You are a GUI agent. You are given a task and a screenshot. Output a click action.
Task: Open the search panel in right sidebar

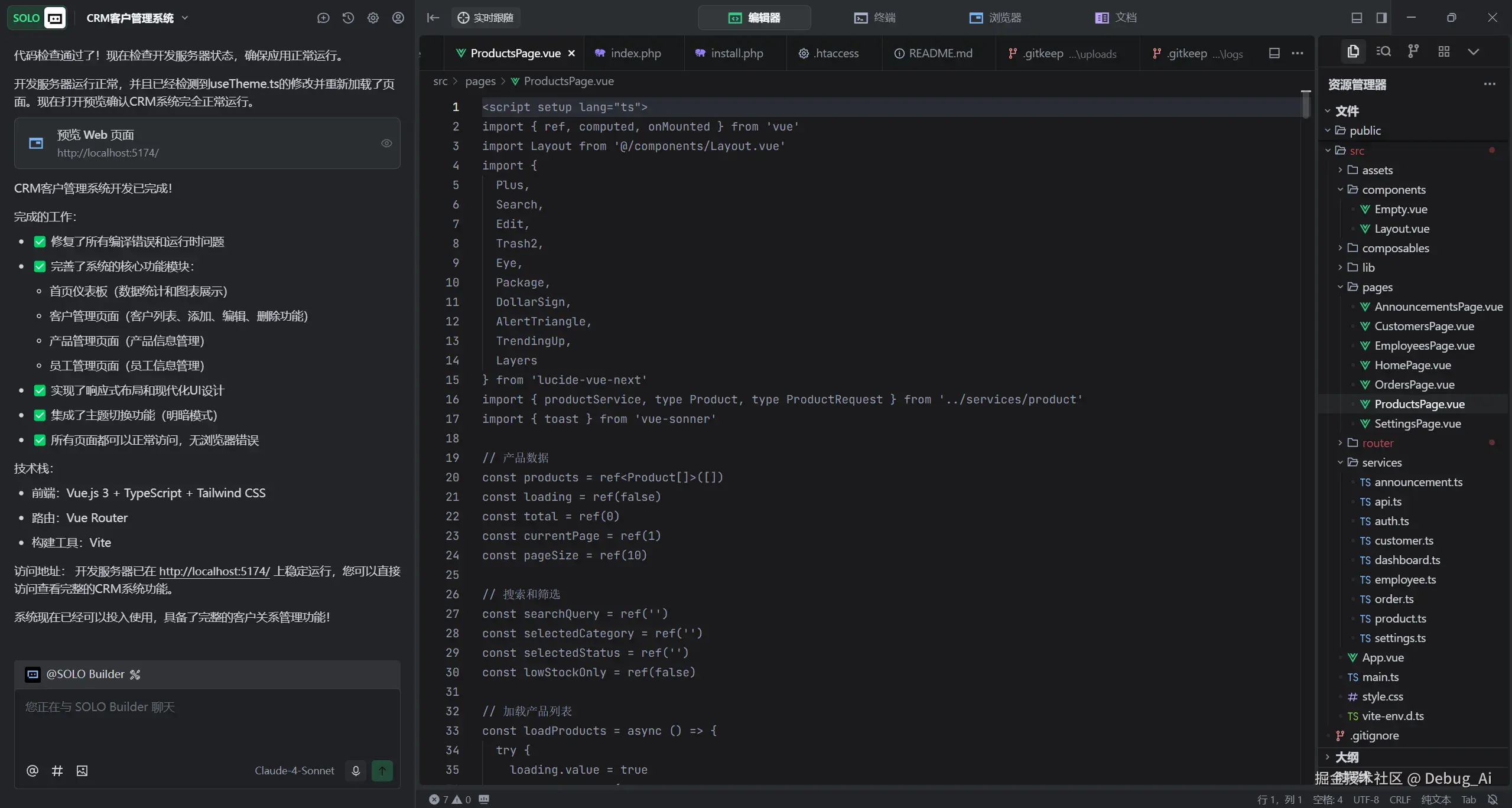tap(1383, 51)
